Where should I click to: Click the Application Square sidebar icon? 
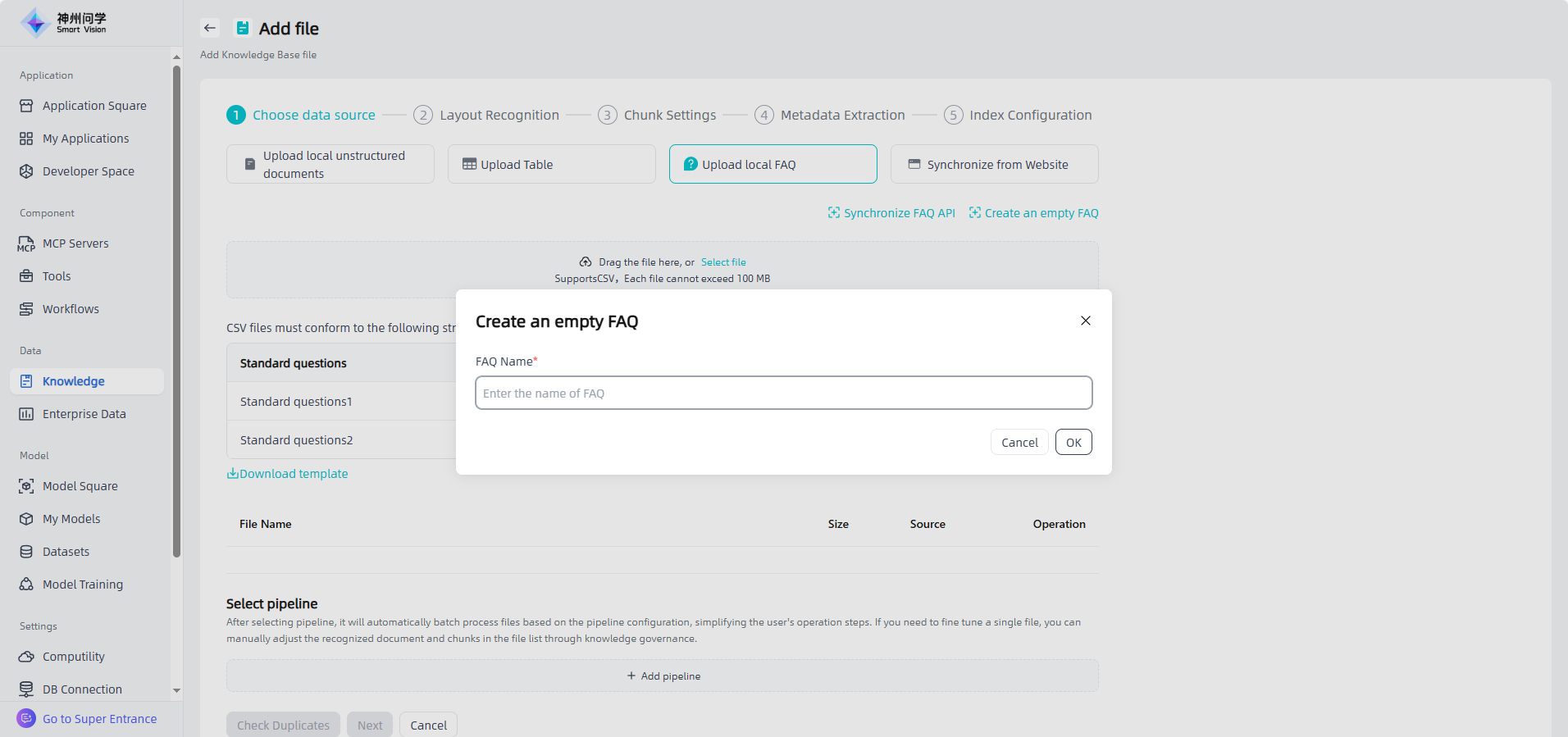tap(26, 106)
